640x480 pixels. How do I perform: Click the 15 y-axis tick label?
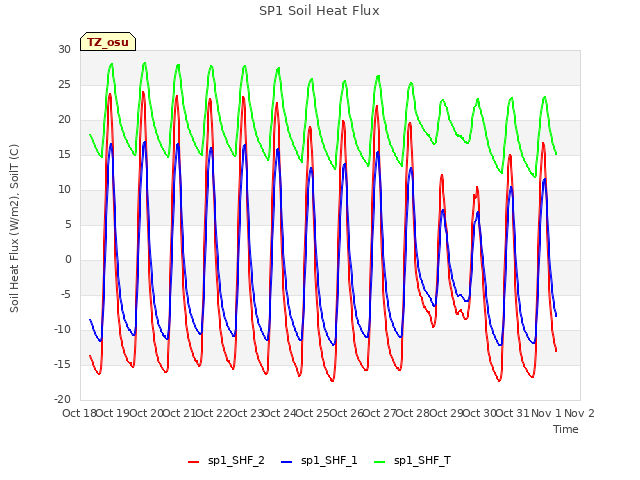point(64,154)
